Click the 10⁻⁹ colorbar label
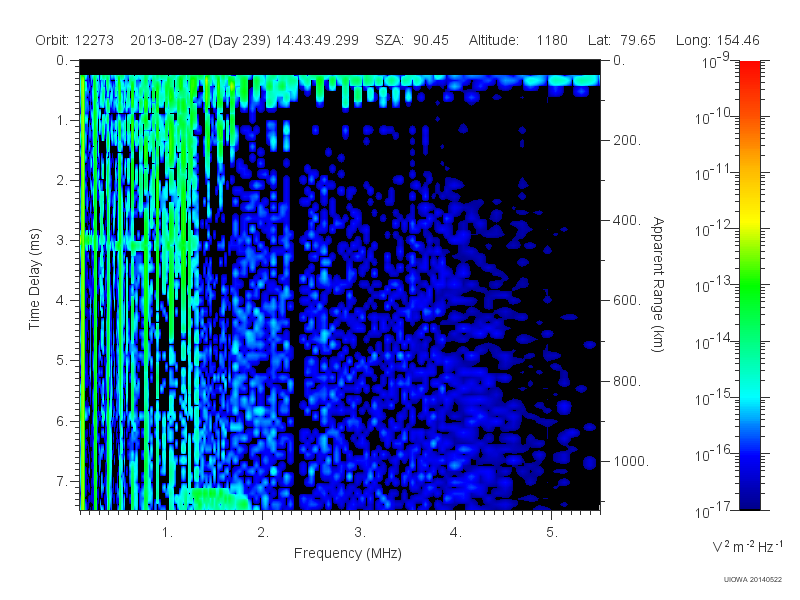Viewport: 800px width, 600px height. click(x=716, y=61)
